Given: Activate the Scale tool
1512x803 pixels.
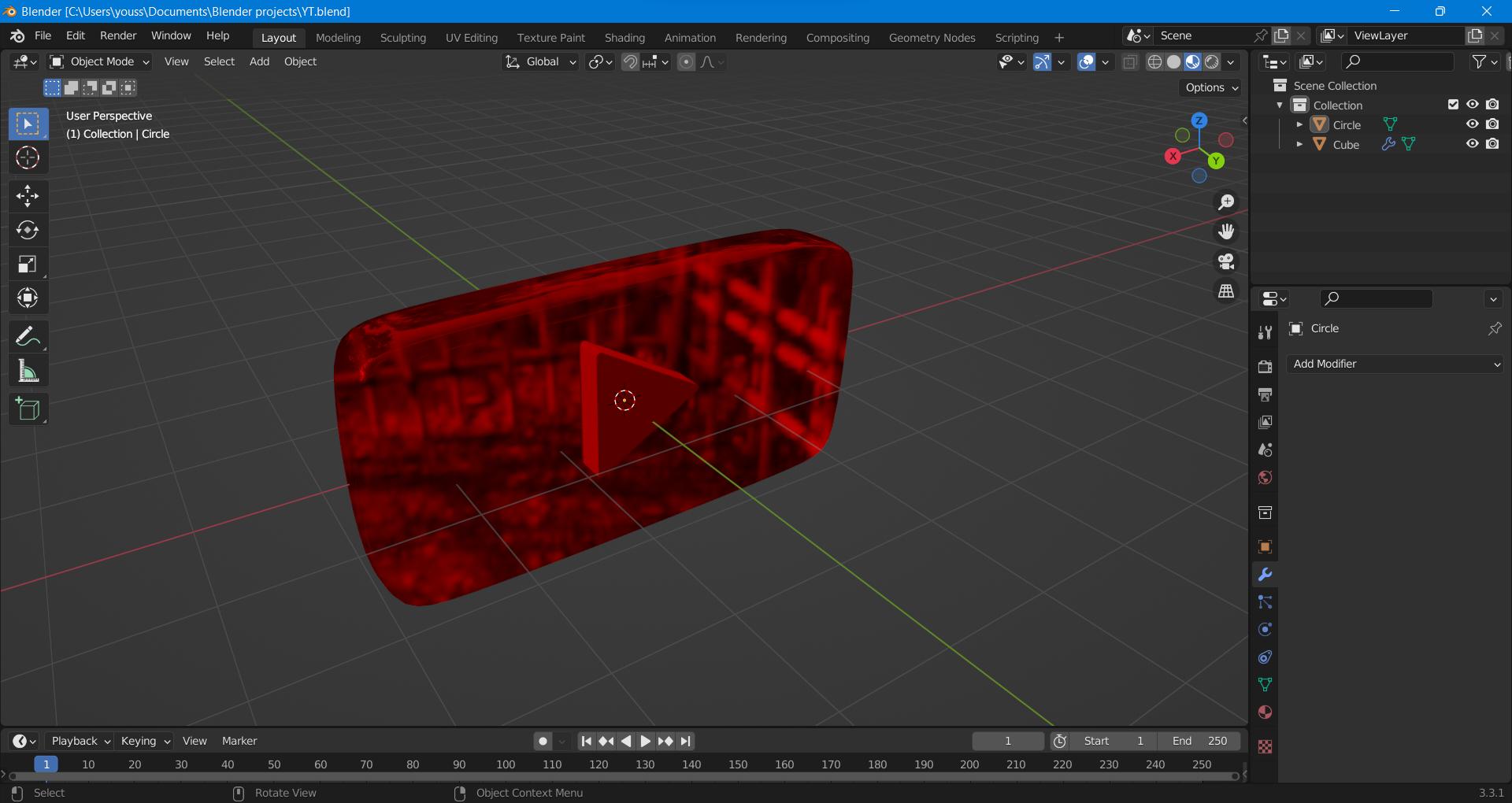Looking at the screenshot, I should (x=28, y=264).
